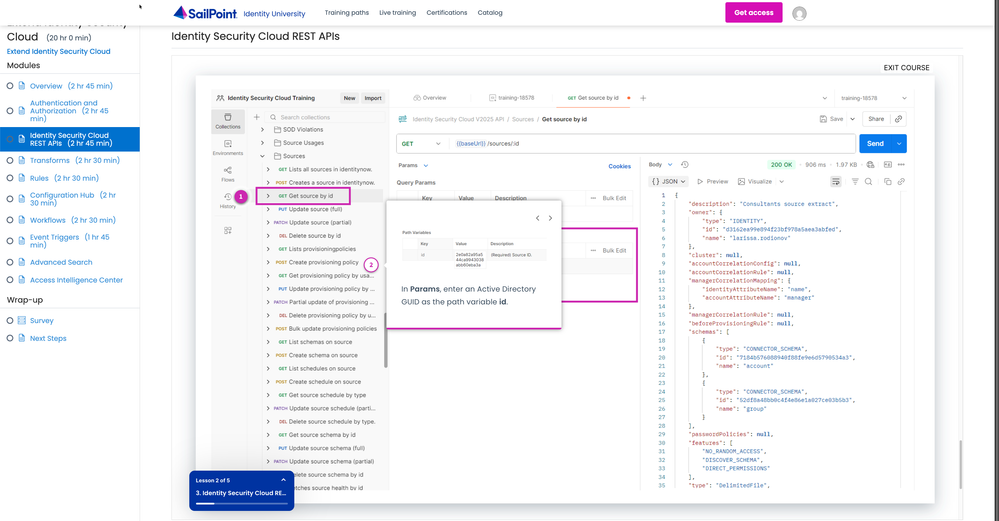This screenshot has height=521, width=999.
Task: Collapse the Sources folder
Action: tap(262, 156)
